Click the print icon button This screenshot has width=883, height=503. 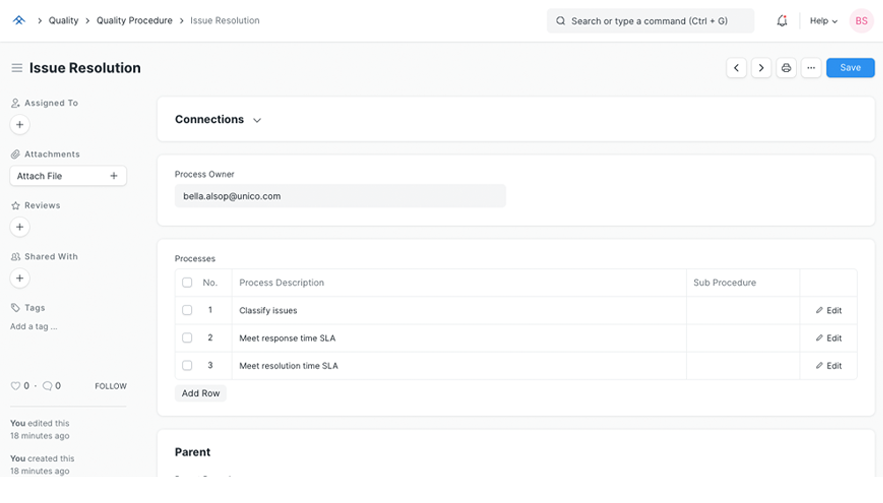click(786, 68)
